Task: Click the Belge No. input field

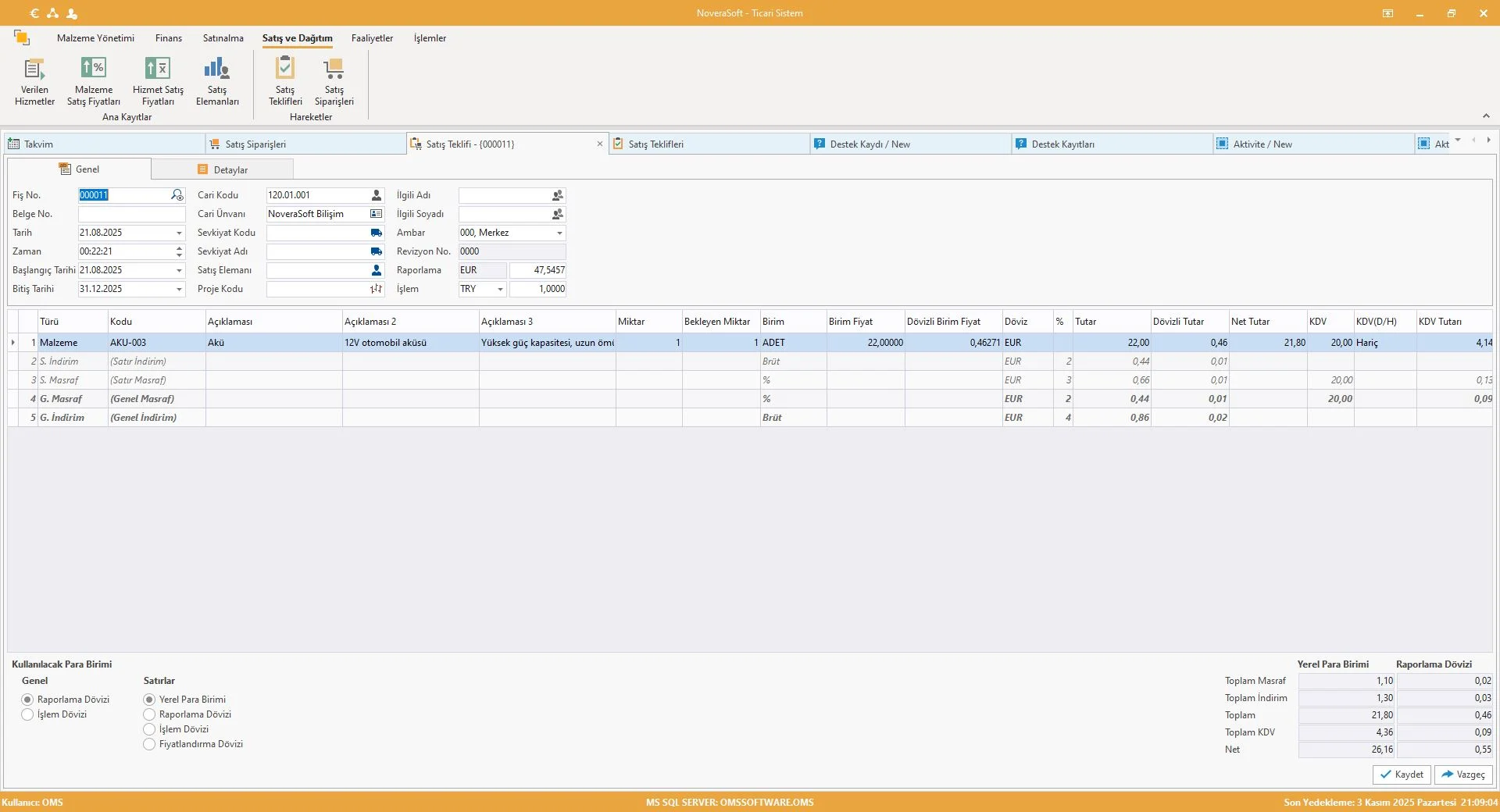Action: point(131,214)
